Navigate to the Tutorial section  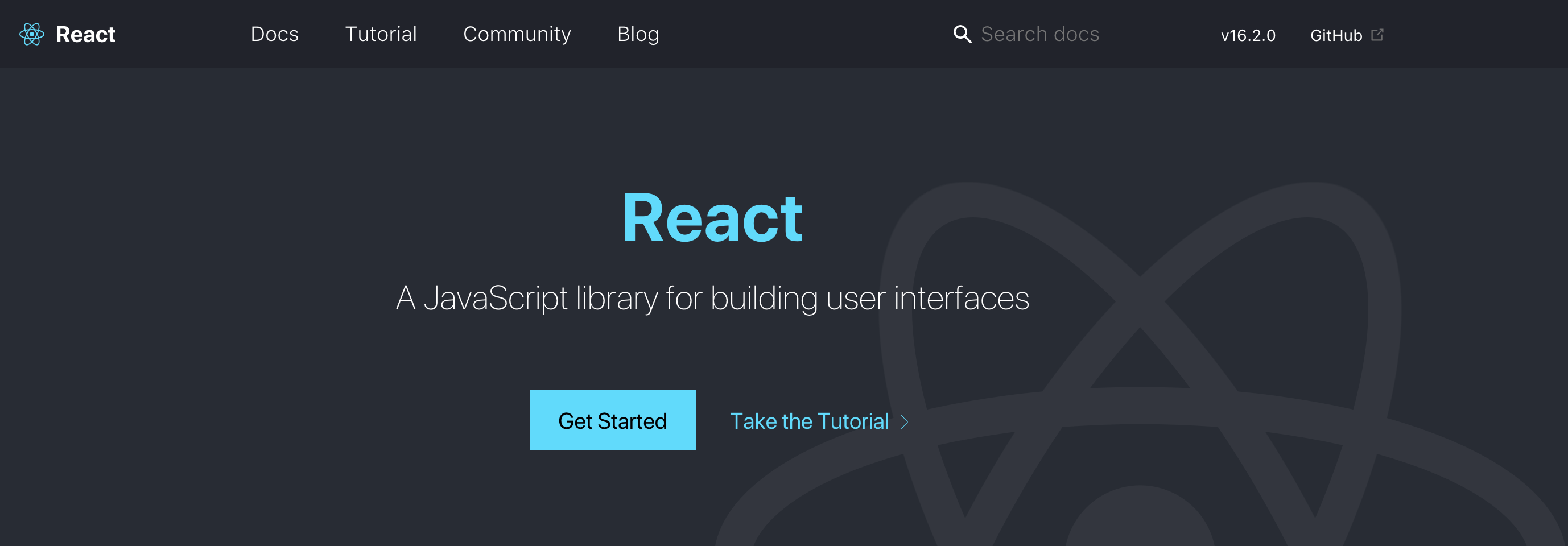381,34
